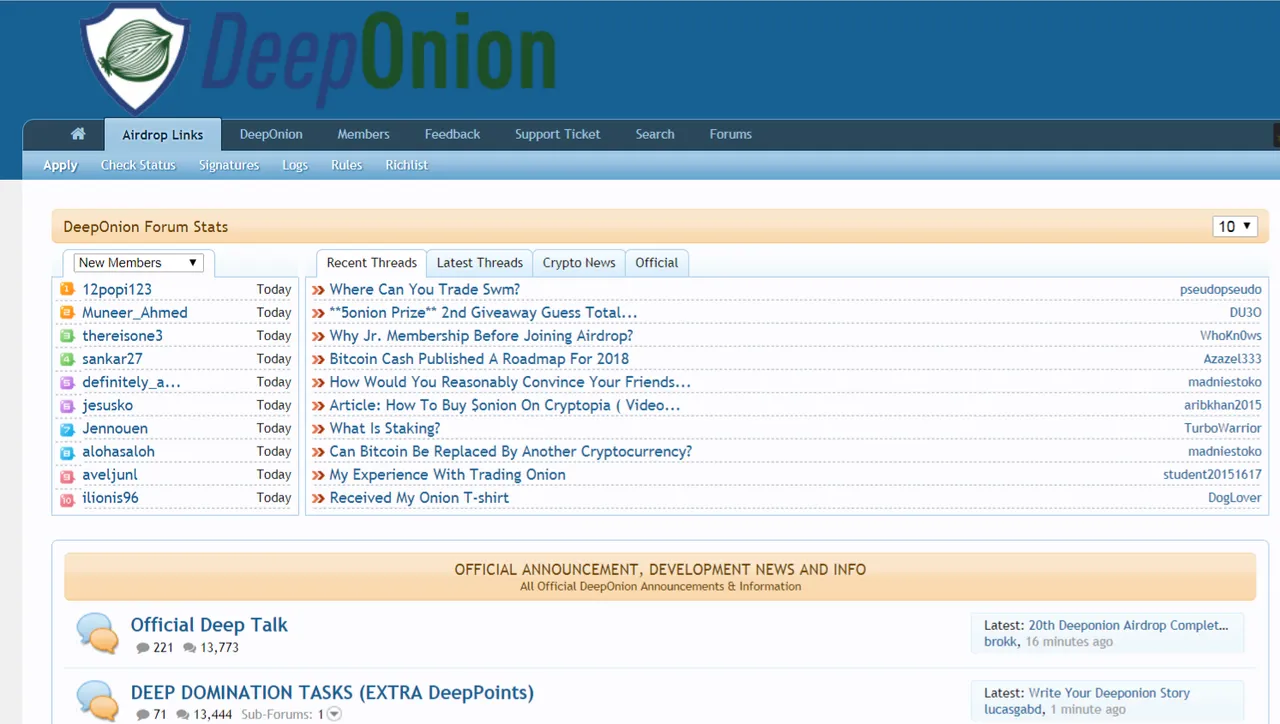Open the Forums nav tab
Viewport: 1280px width, 724px height.
point(730,134)
